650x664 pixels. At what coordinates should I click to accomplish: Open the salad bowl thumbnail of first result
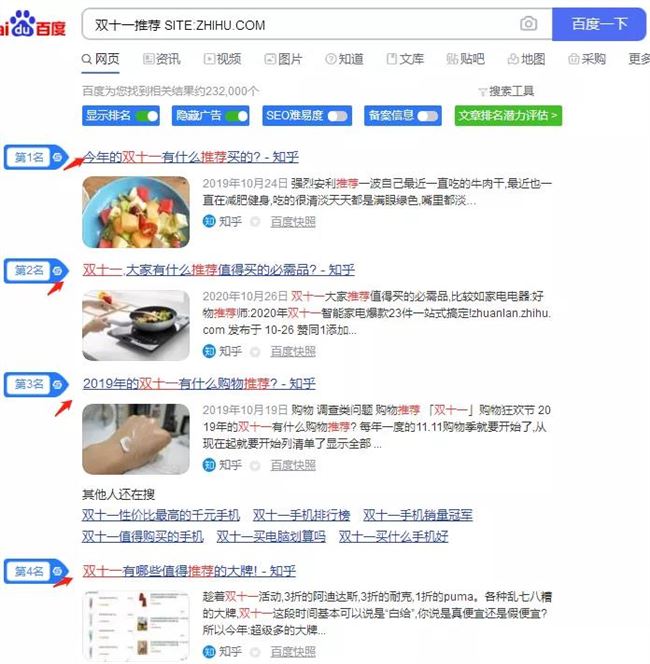136,212
